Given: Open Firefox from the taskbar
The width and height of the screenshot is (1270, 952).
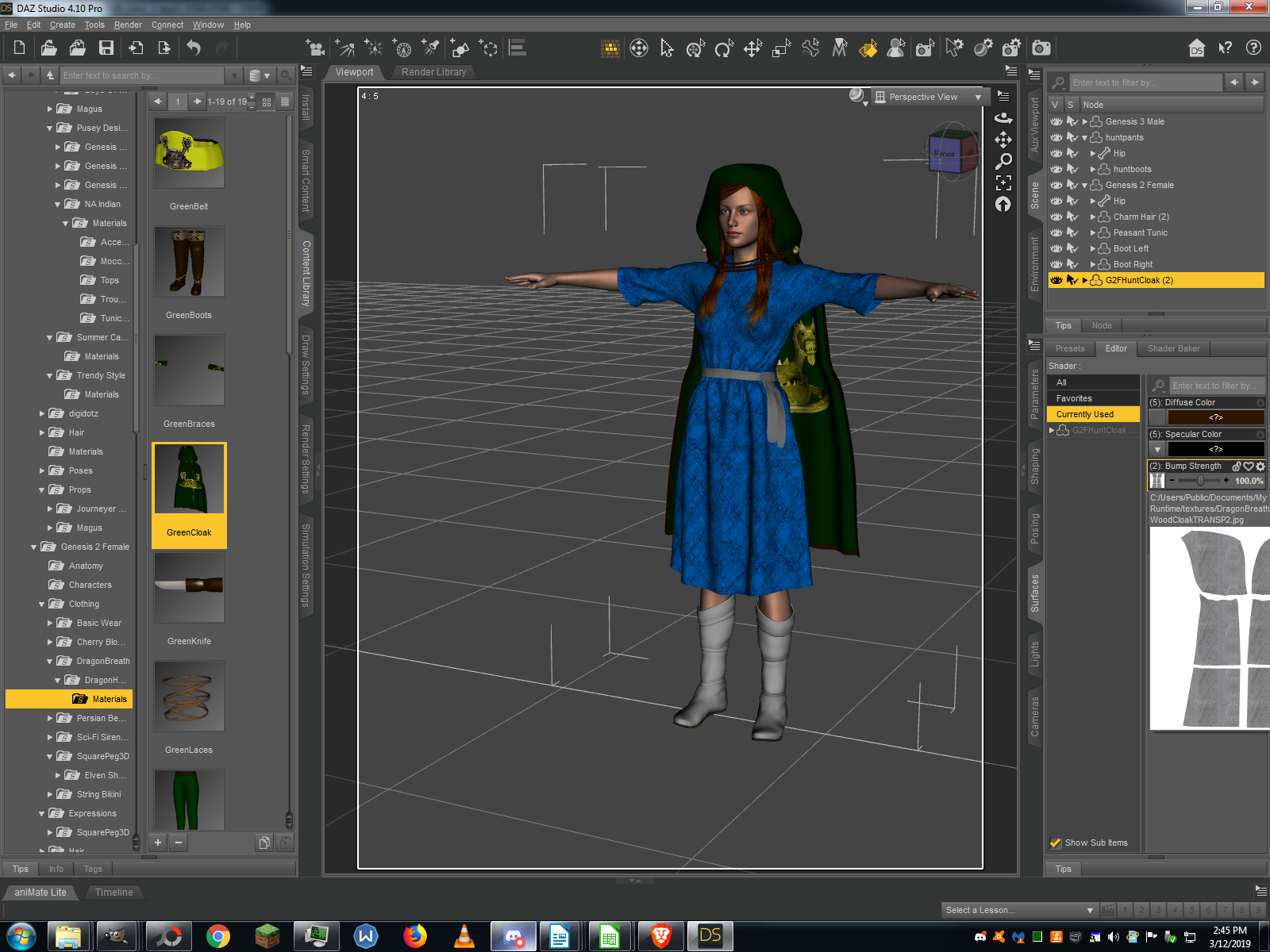Looking at the screenshot, I should 415,936.
